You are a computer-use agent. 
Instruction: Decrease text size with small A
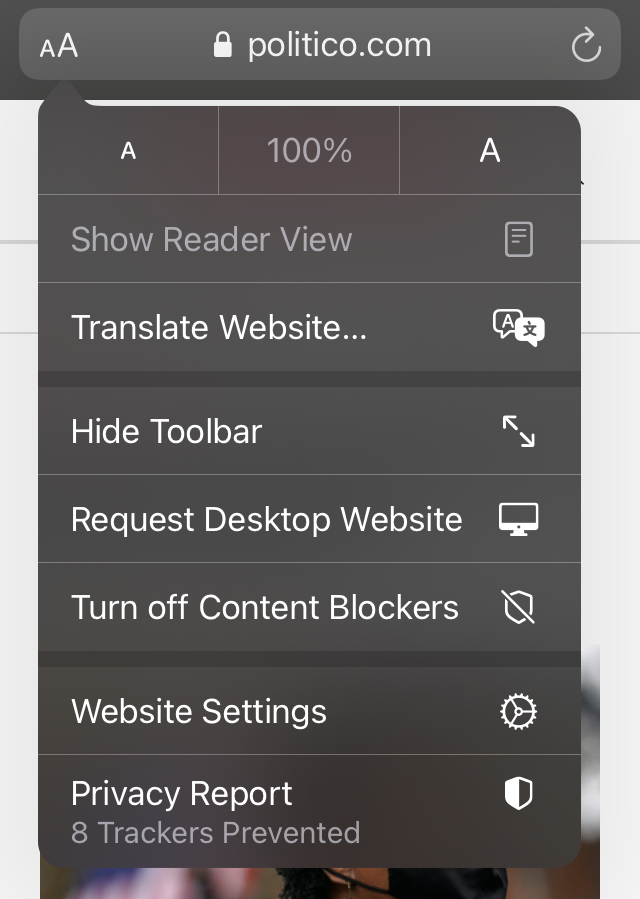pyautogui.click(x=128, y=151)
